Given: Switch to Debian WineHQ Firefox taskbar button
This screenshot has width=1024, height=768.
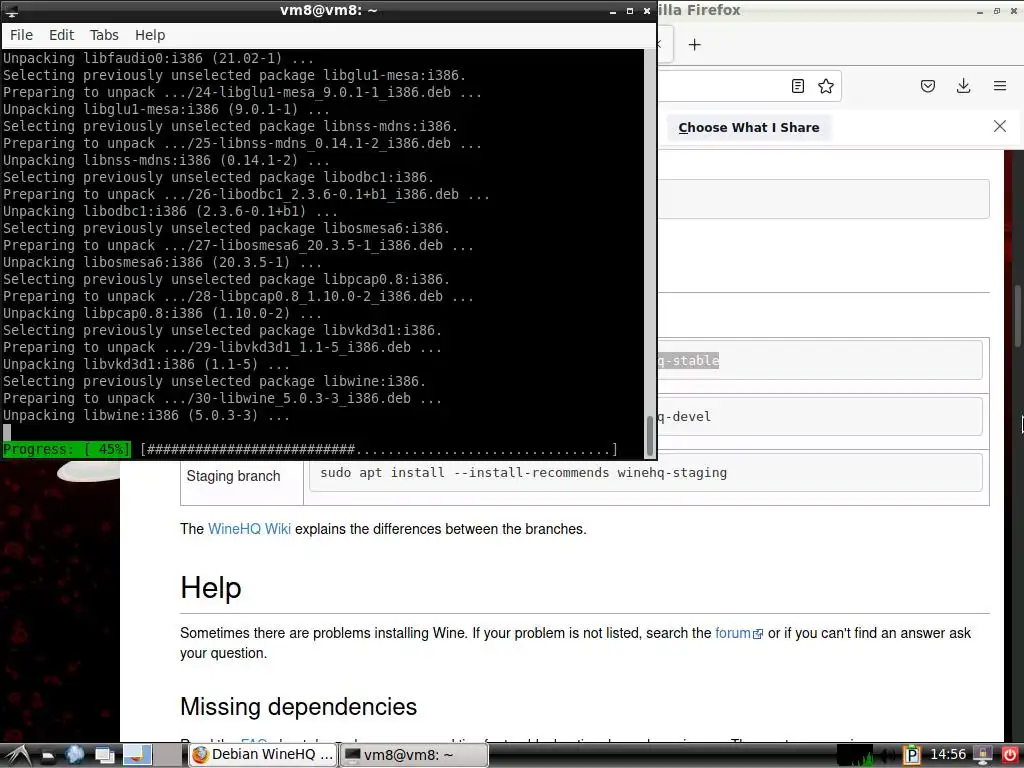Looking at the screenshot, I should (x=263, y=755).
